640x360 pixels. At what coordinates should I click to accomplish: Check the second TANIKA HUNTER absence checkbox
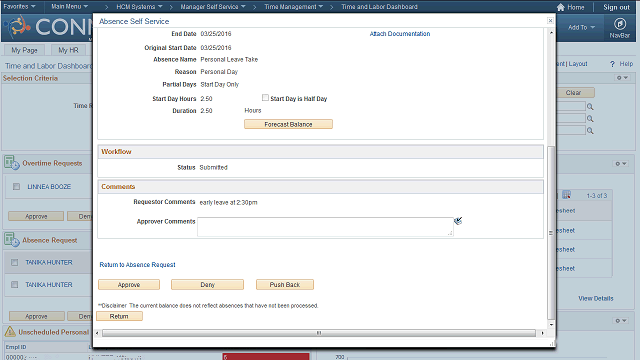click(15, 284)
